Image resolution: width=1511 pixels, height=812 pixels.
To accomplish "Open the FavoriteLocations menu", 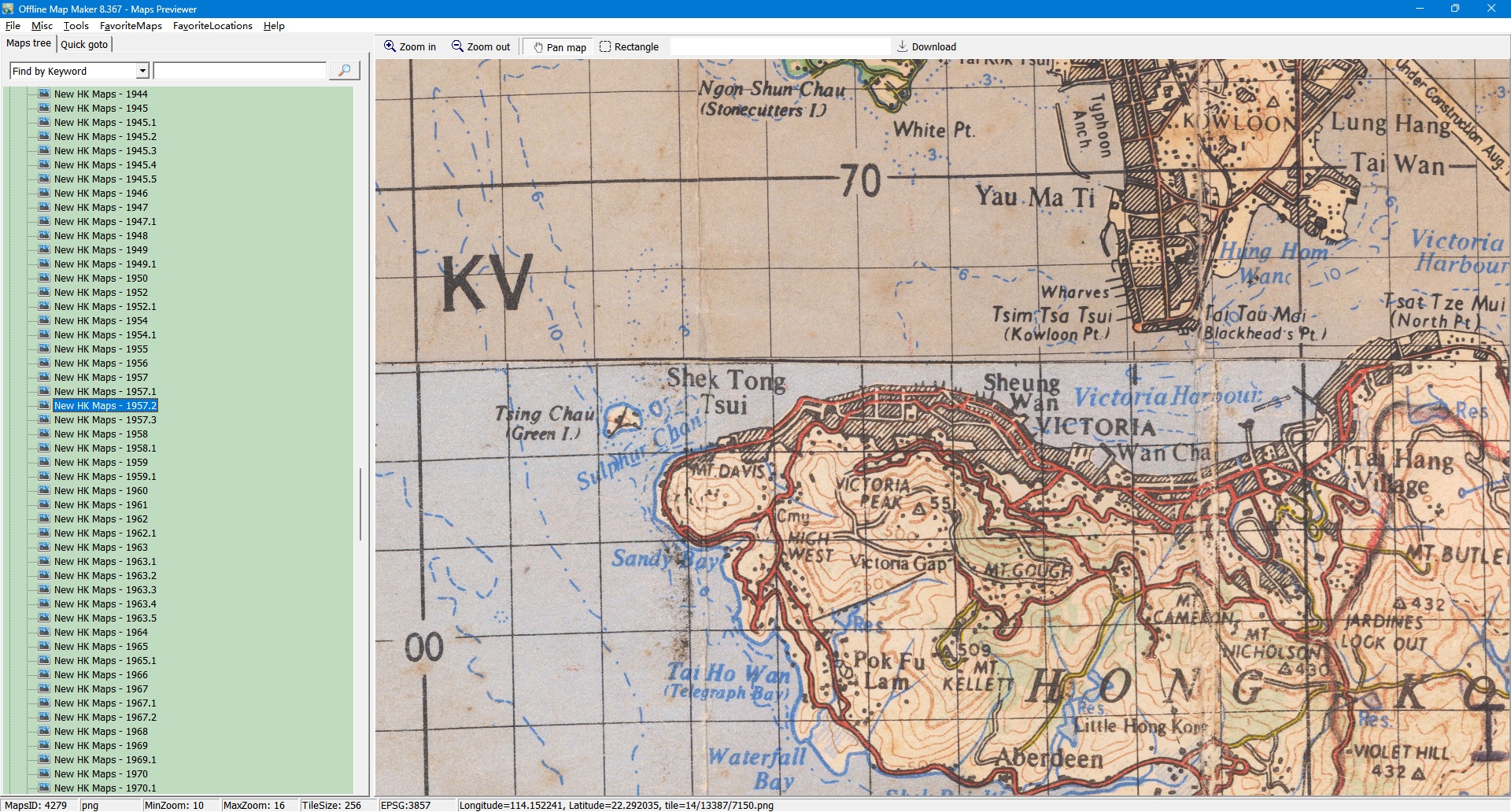I will point(212,26).
